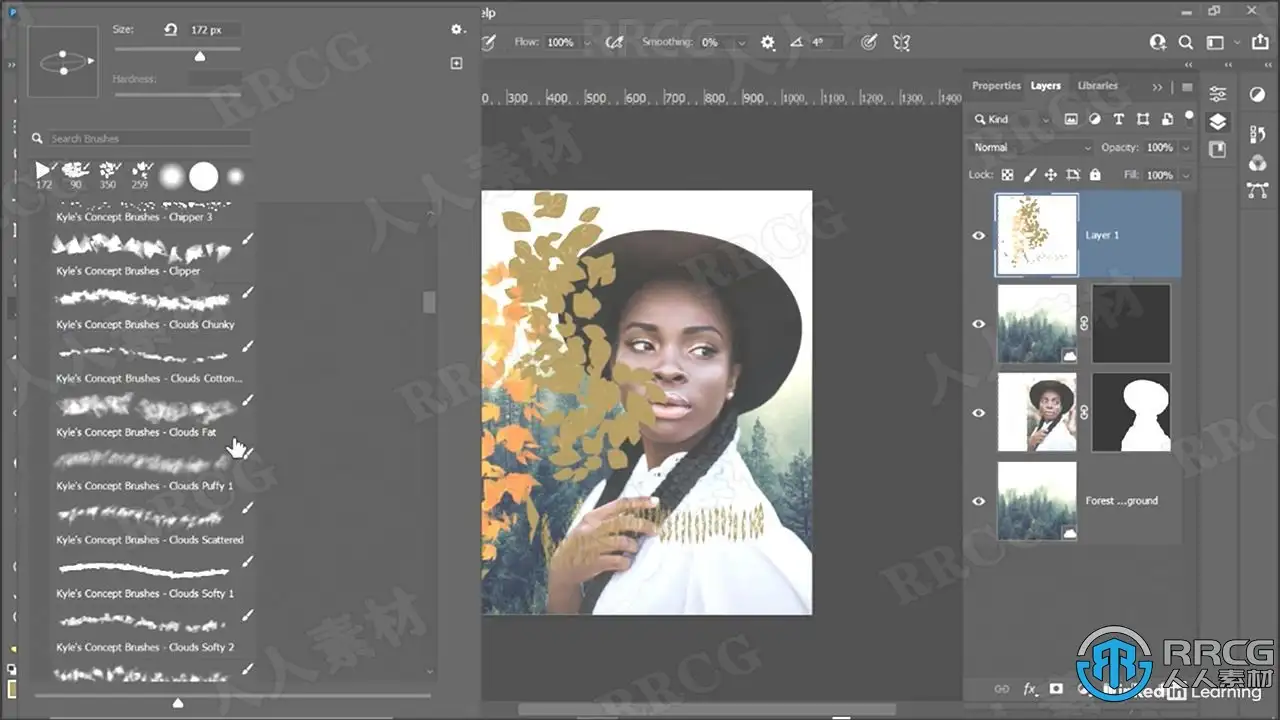Create new brush preset from picker
The image size is (1280, 720).
tap(456, 63)
